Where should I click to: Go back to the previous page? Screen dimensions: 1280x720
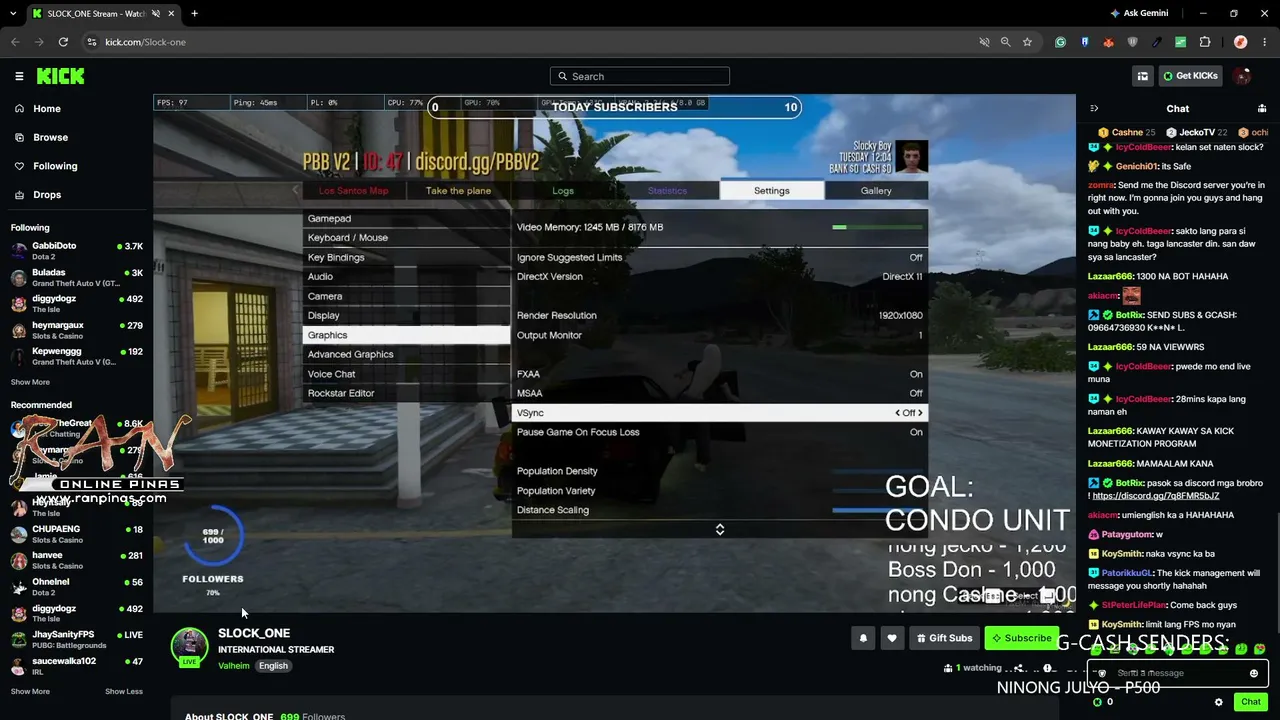15,42
